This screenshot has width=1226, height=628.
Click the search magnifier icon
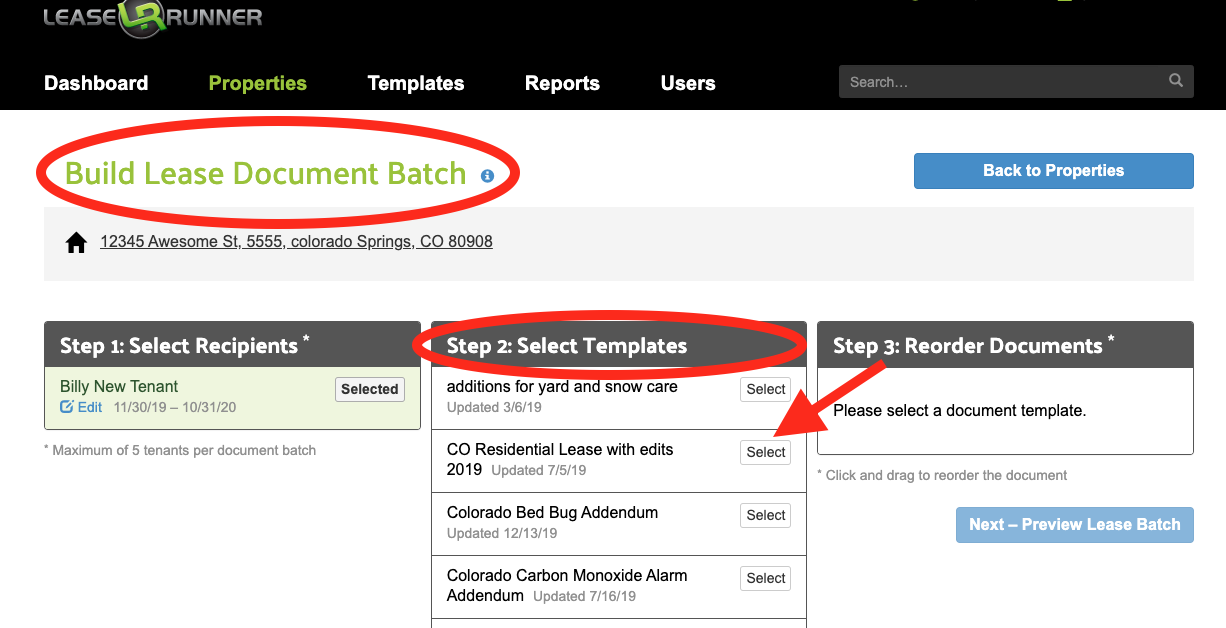pos(1175,81)
